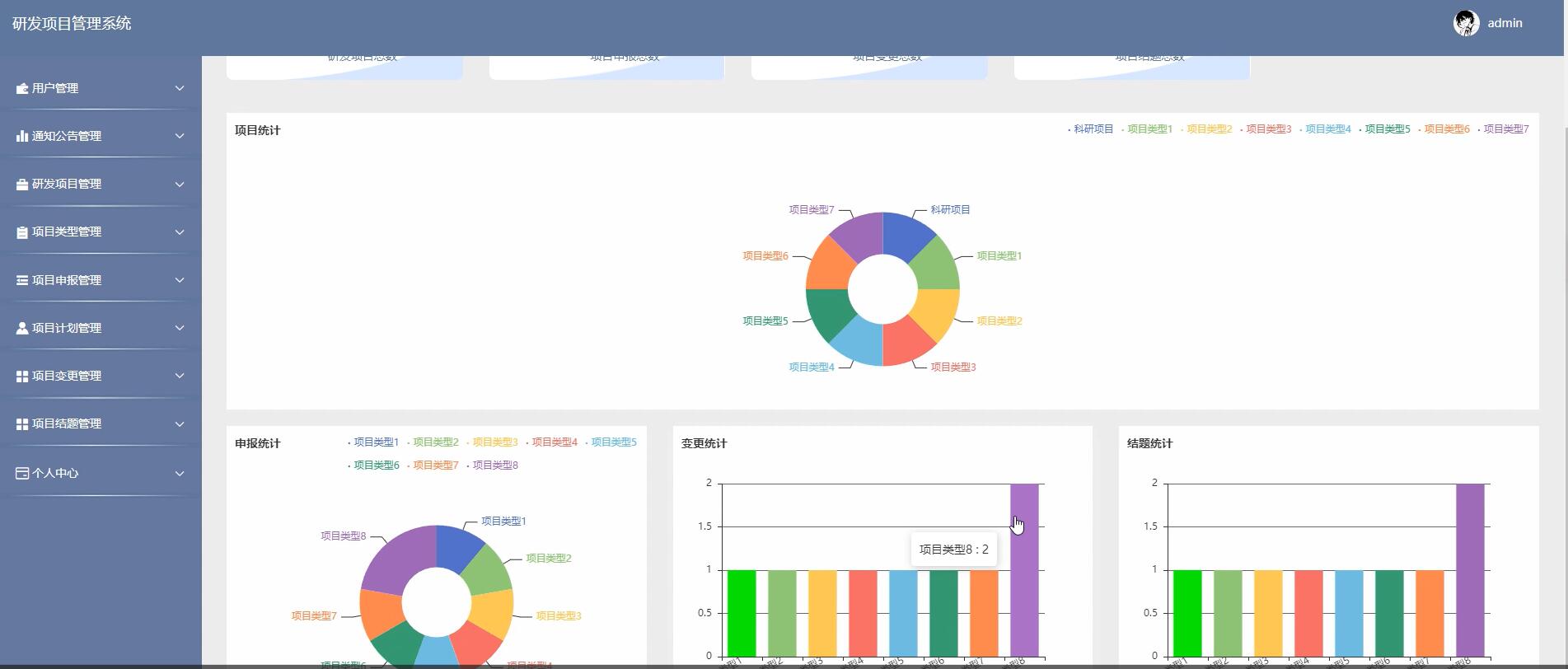Open the 通知公告管理 menu item
Image resolution: width=1568 pixels, height=669 pixels.
point(101,136)
